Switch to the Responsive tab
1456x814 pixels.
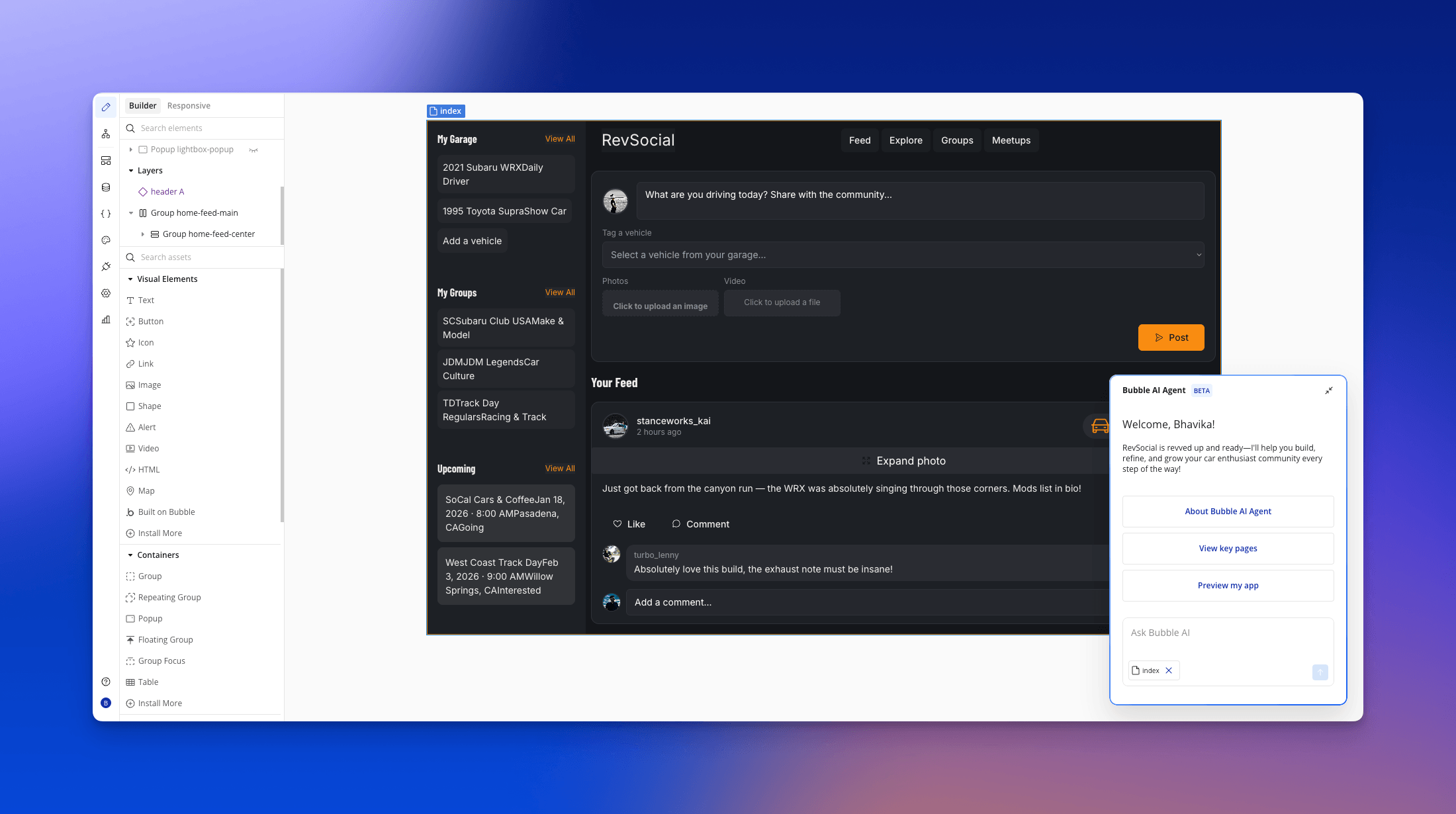[x=189, y=105]
